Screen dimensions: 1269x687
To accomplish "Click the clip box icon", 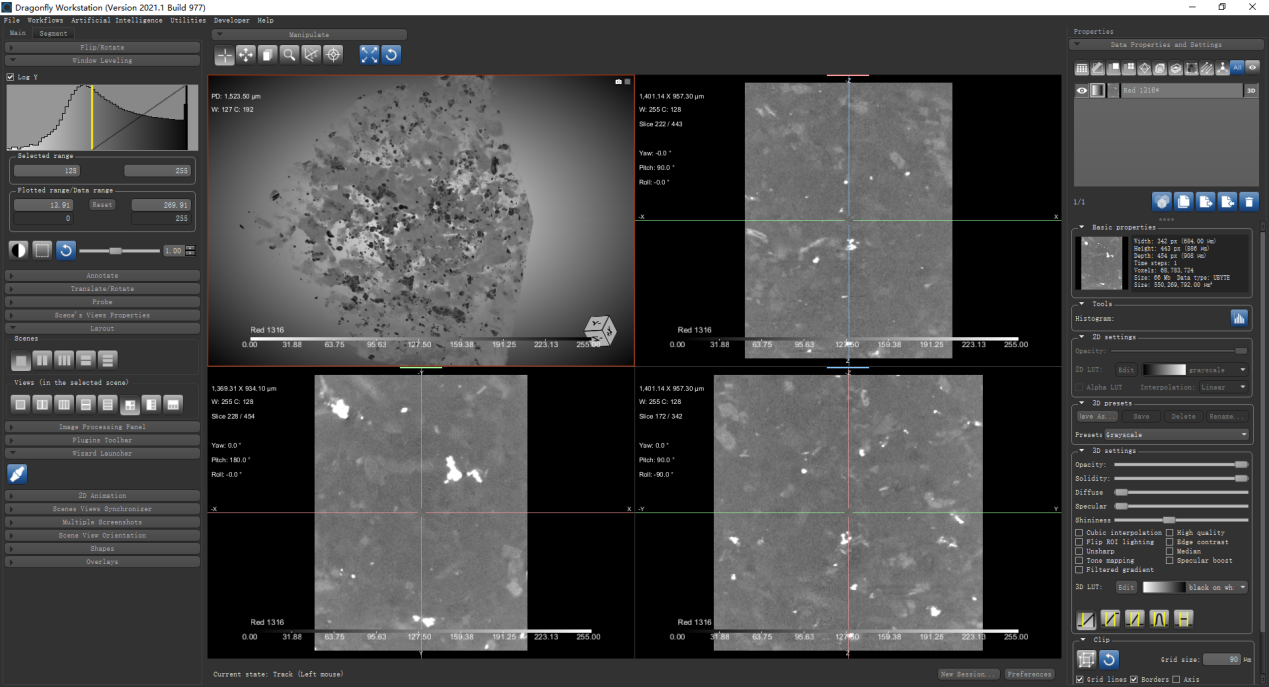I will point(1086,659).
